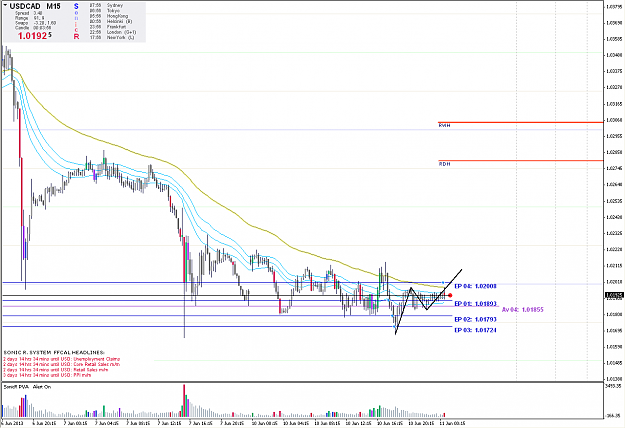Viewport: 625px width, 428px height.
Task: Select the EP 01 level label
Action: [x=475, y=304]
